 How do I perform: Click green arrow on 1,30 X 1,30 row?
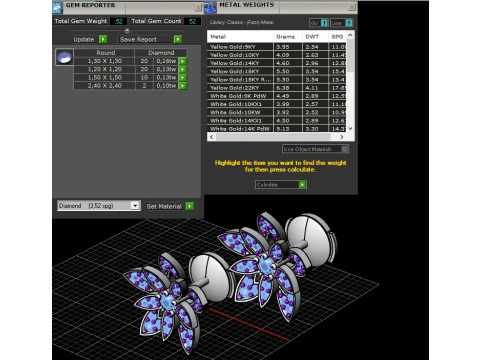(x=183, y=61)
